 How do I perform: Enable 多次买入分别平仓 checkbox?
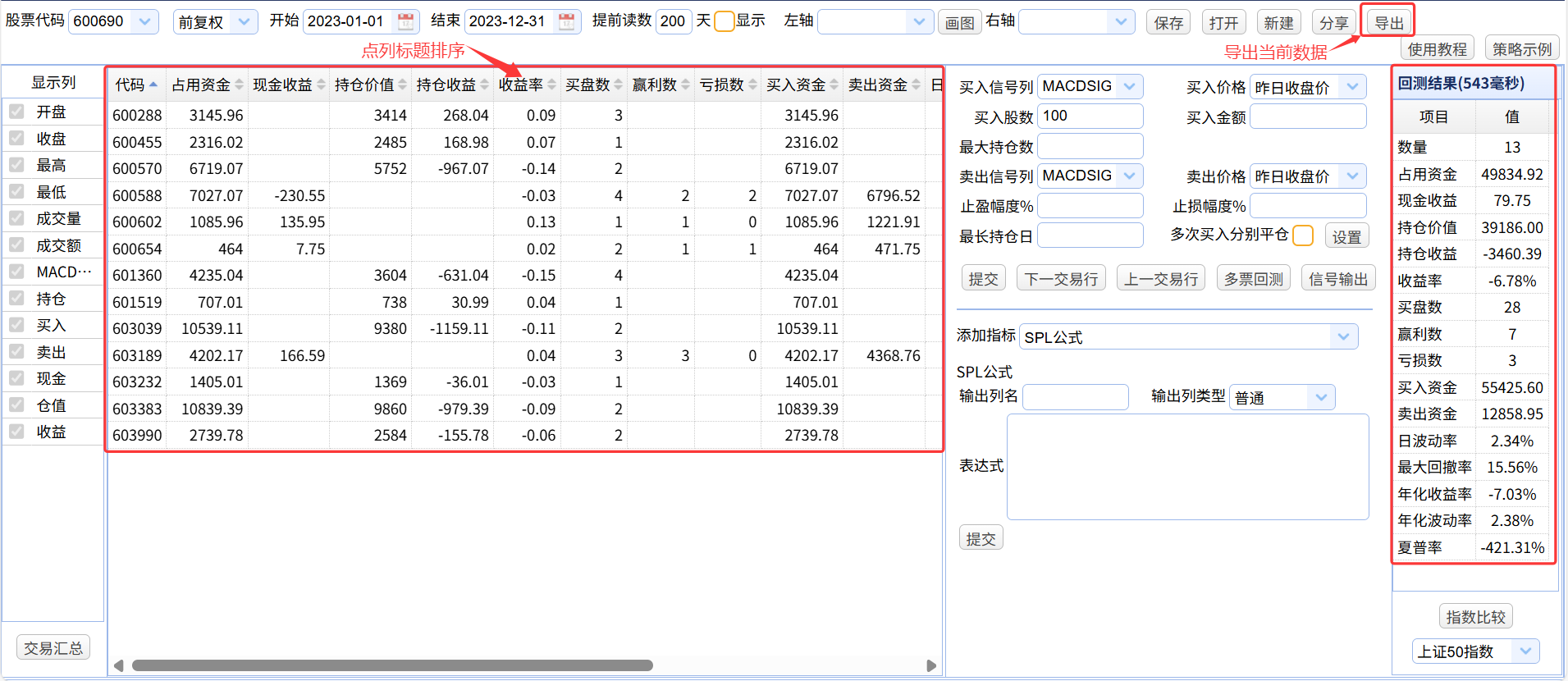[x=1302, y=235]
